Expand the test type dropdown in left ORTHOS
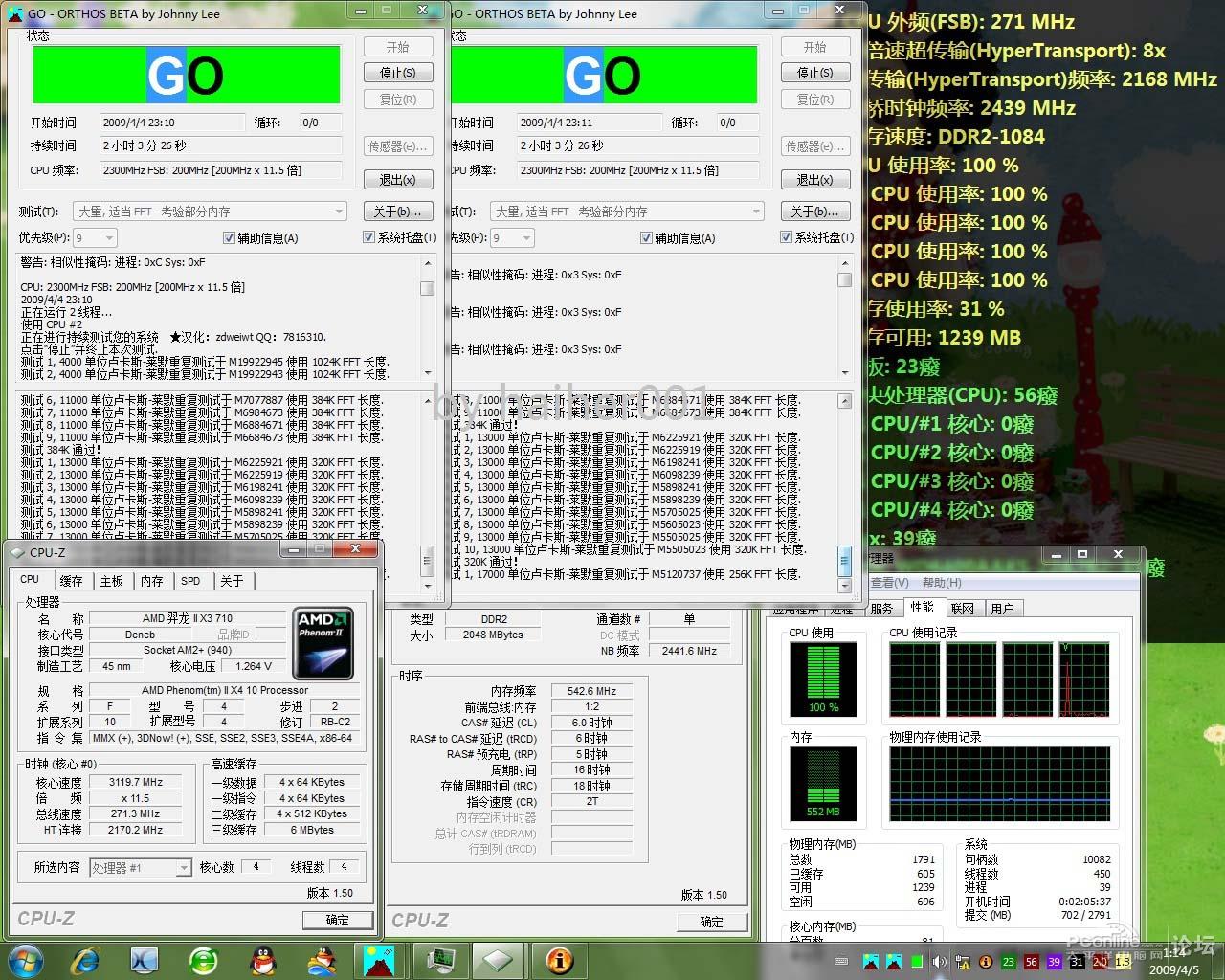This screenshot has width=1225, height=980. [339, 212]
